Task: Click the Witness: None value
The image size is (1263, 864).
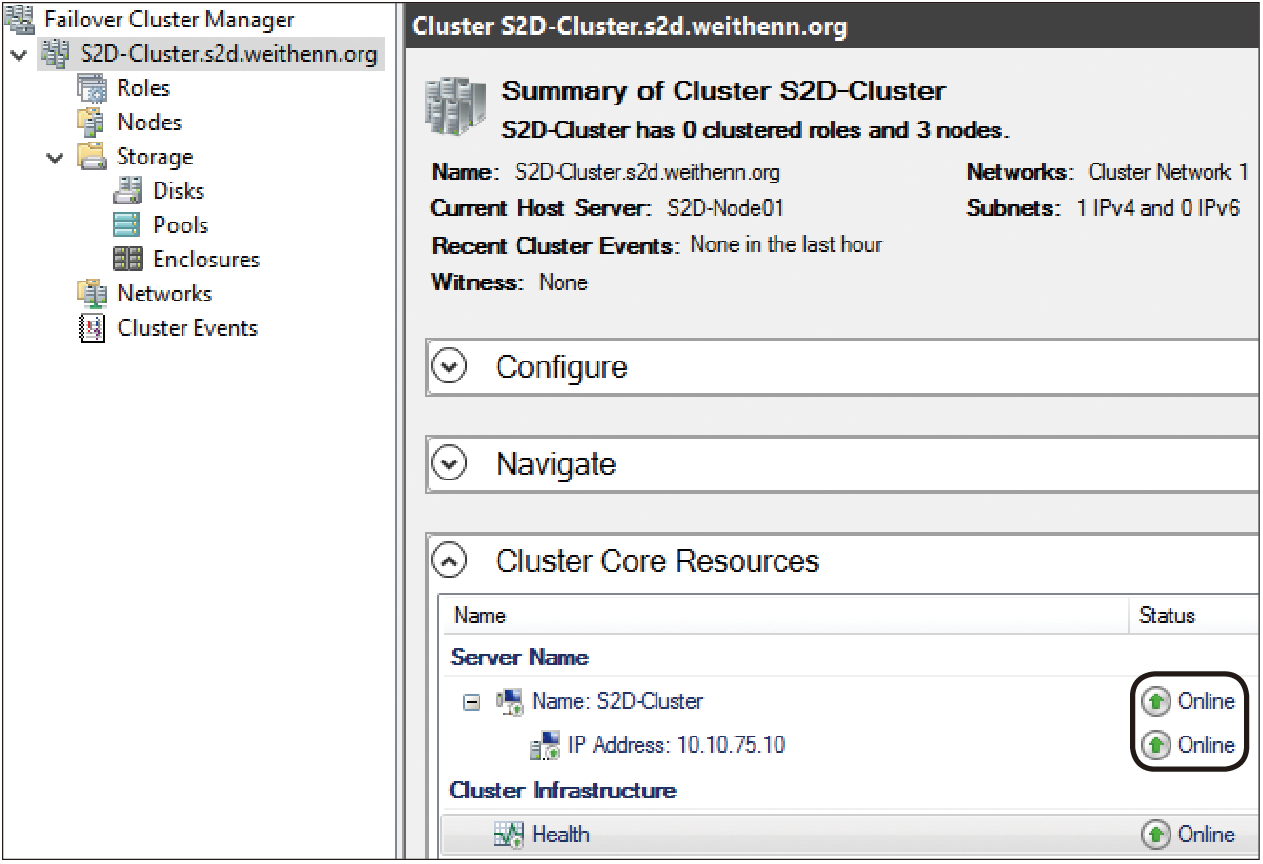Action: [563, 282]
